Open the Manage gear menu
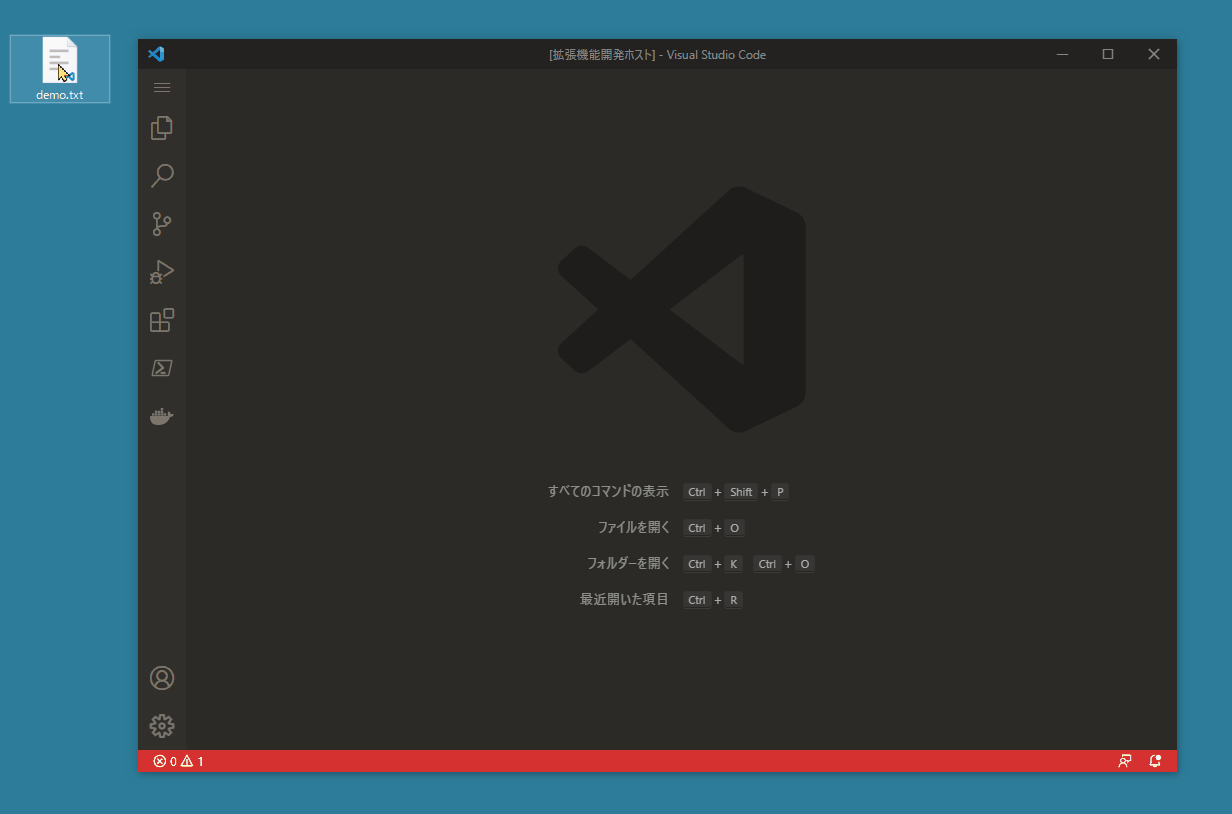The width and height of the screenshot is (1232, 814). pos(162,726)
